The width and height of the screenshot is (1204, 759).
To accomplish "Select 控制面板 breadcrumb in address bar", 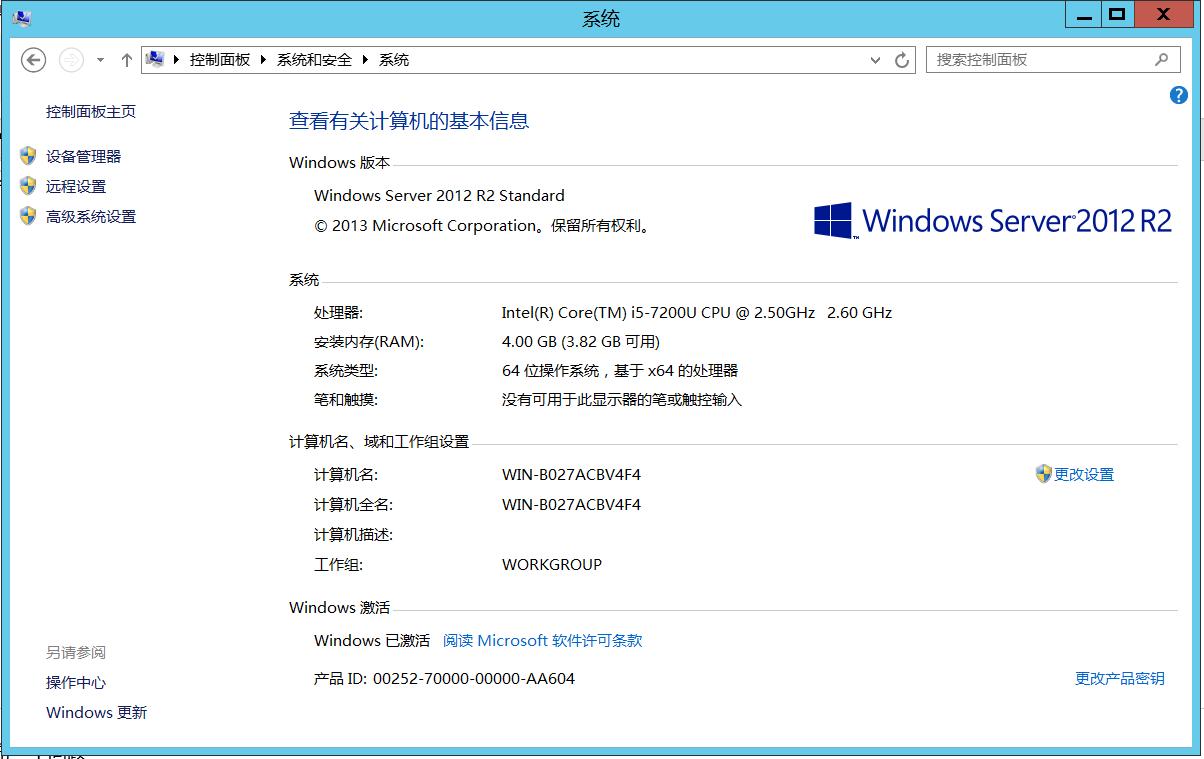I will [x=220, y=60].
